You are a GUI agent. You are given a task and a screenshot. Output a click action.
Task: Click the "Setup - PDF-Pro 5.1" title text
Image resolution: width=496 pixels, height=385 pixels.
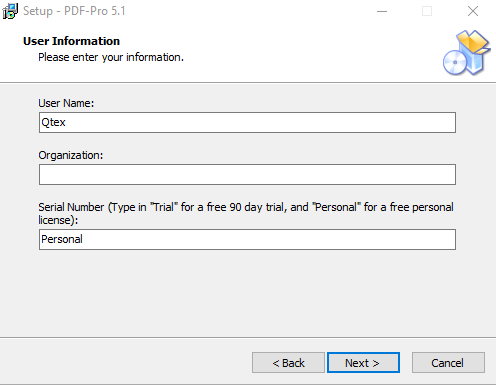[74, 11]
